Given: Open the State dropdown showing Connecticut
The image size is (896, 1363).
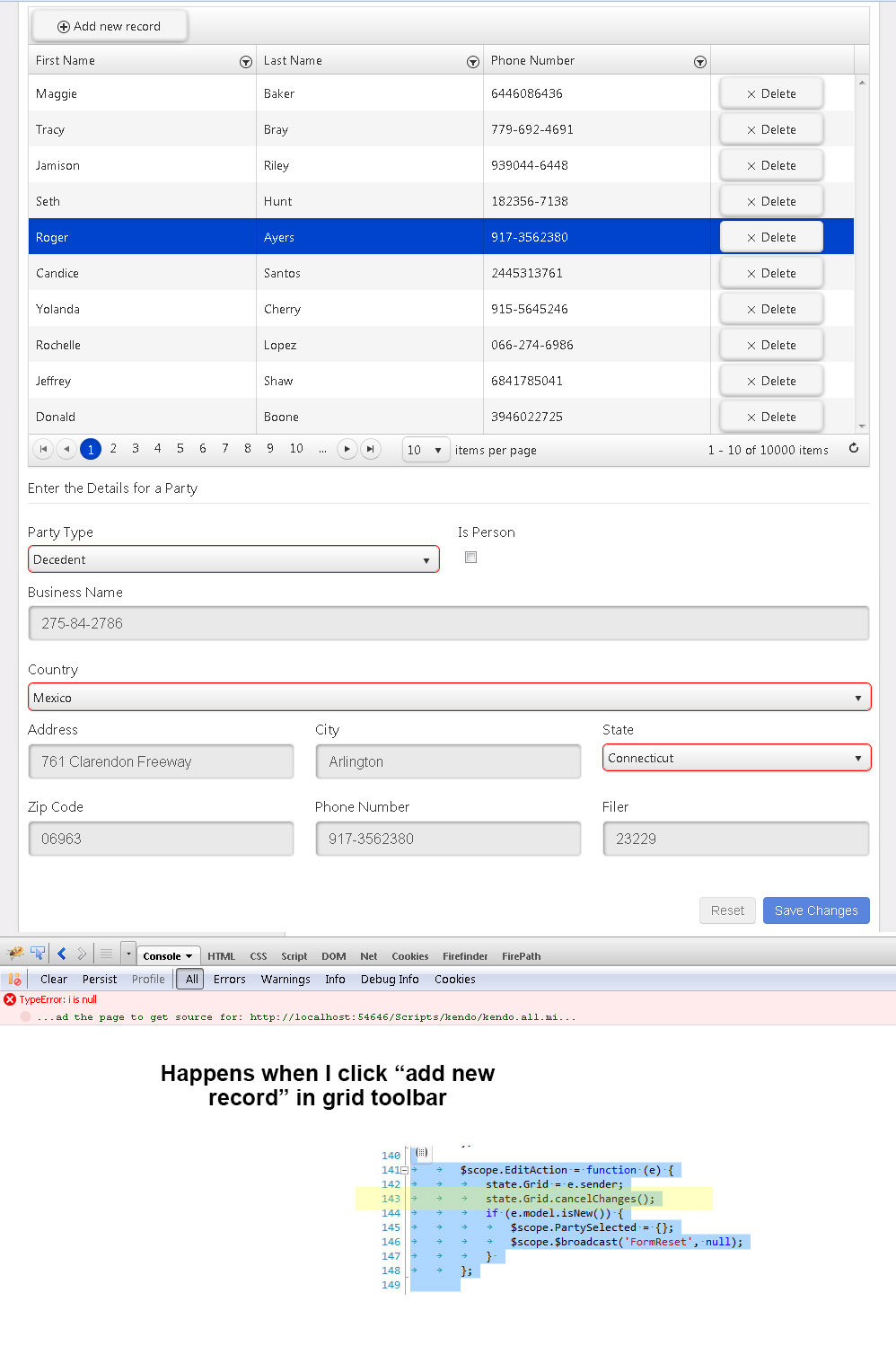Looking at the screenshot, I should [x=736, y=758].
